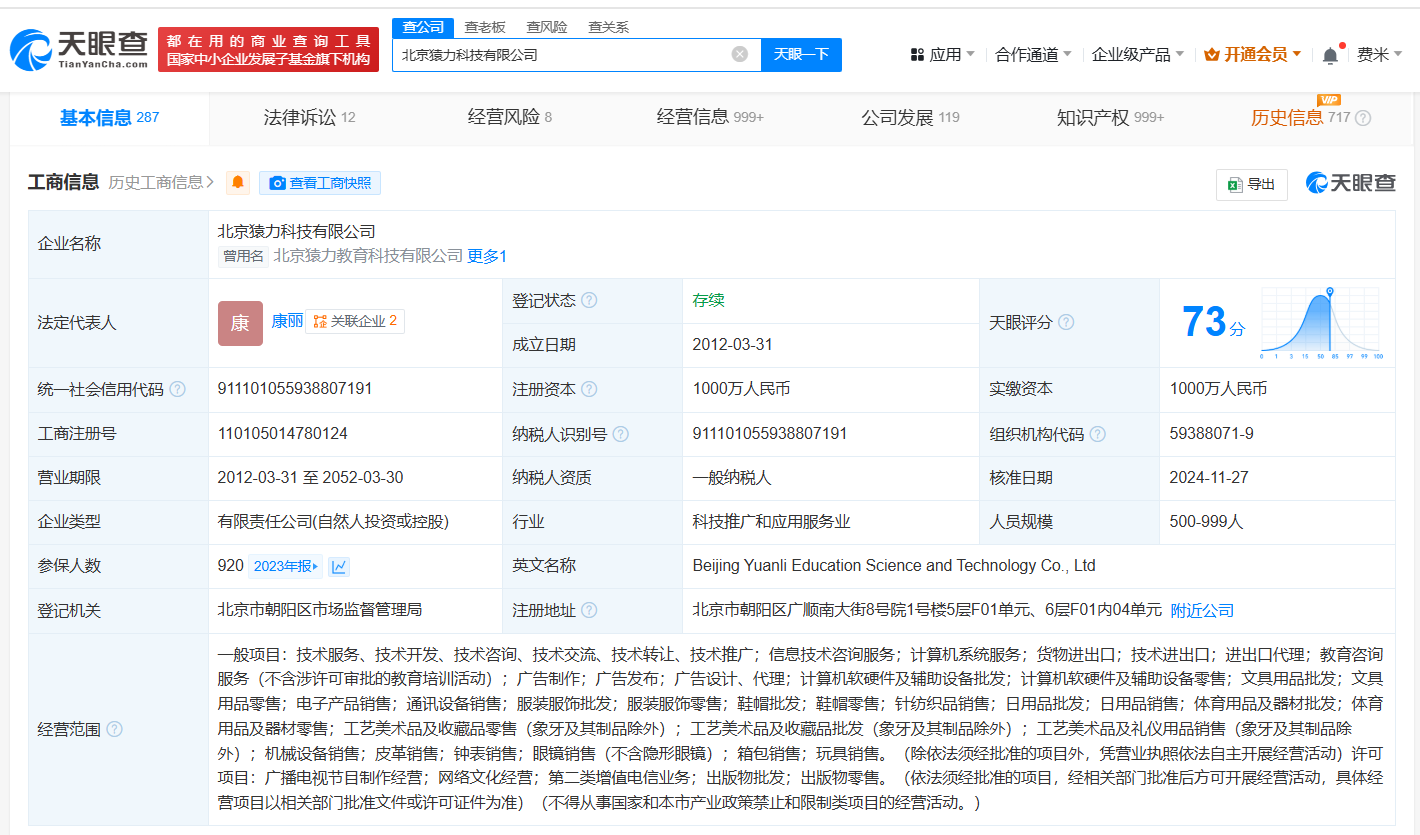Viewport: 1420px width, 835px height.
Task: Click 北京市朝阳区市场监督管理局 text
Action: pos(320,610)
